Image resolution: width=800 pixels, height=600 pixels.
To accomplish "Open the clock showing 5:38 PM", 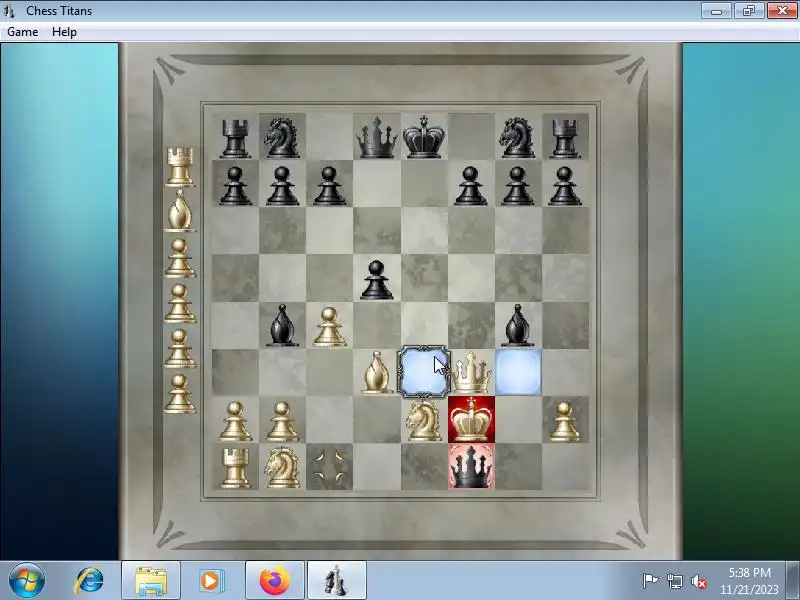I will click(x=749, y=581).
